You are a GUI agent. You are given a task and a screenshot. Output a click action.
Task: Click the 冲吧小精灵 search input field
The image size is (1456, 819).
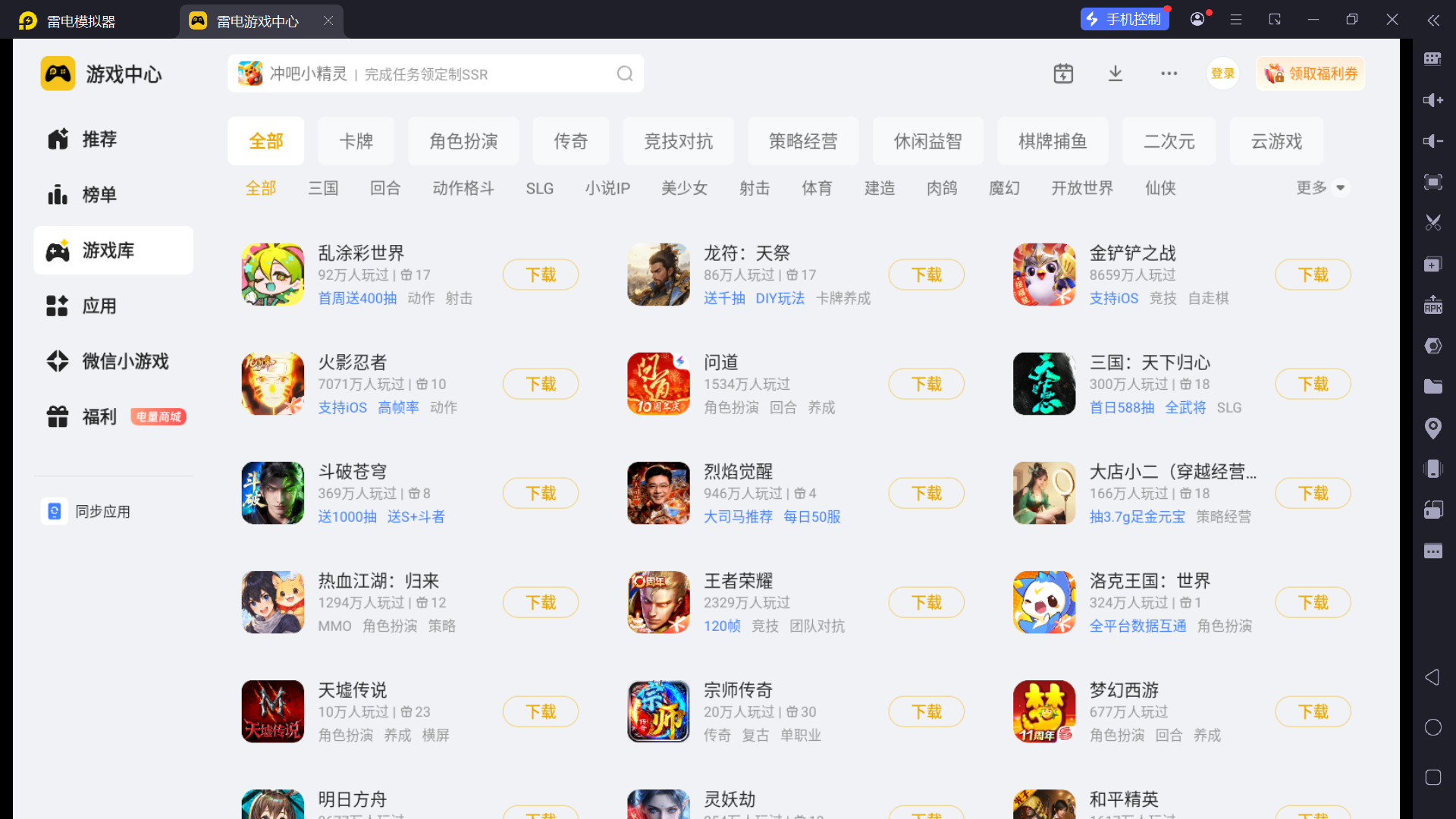[425, 74]
